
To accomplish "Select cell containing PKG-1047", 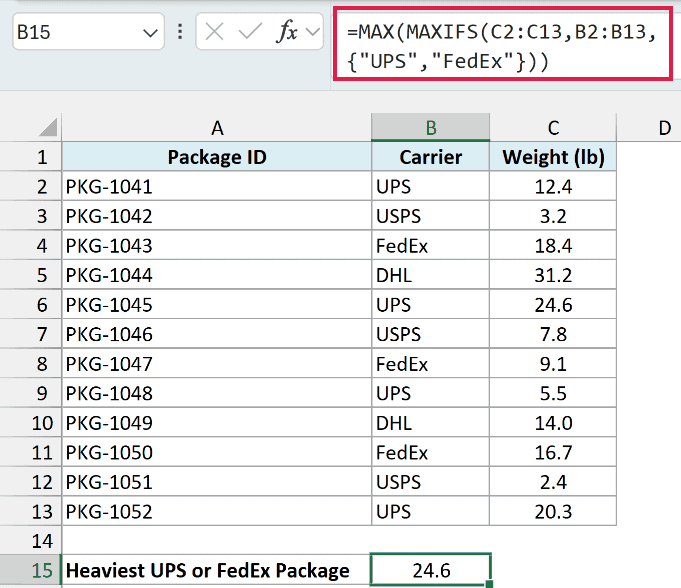I will (217, 363).
